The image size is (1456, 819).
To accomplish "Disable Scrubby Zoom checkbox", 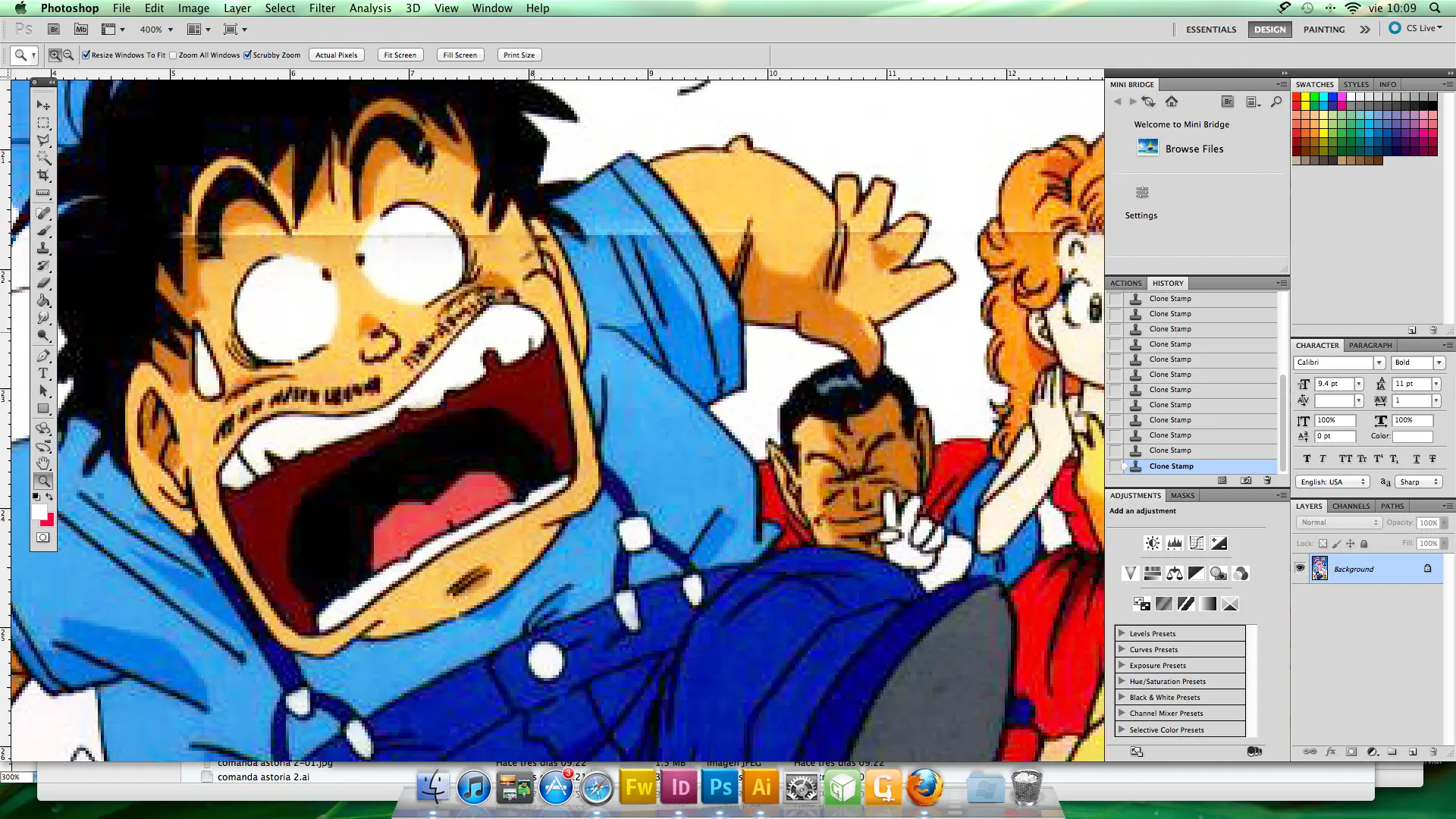I will click(247, 55).
